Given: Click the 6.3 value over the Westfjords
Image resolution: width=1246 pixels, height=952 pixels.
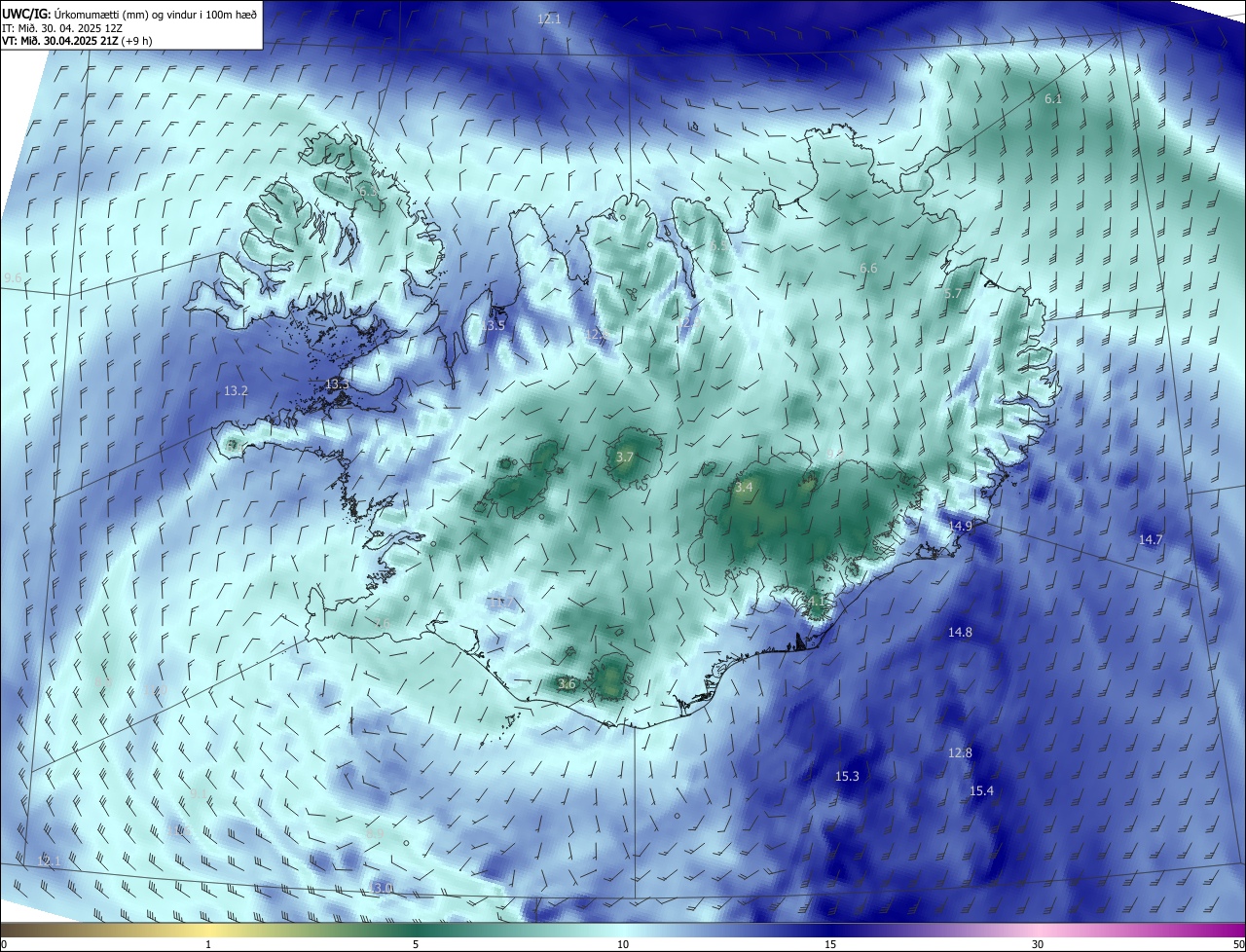Looking at the screenshot, I should 368,193.
